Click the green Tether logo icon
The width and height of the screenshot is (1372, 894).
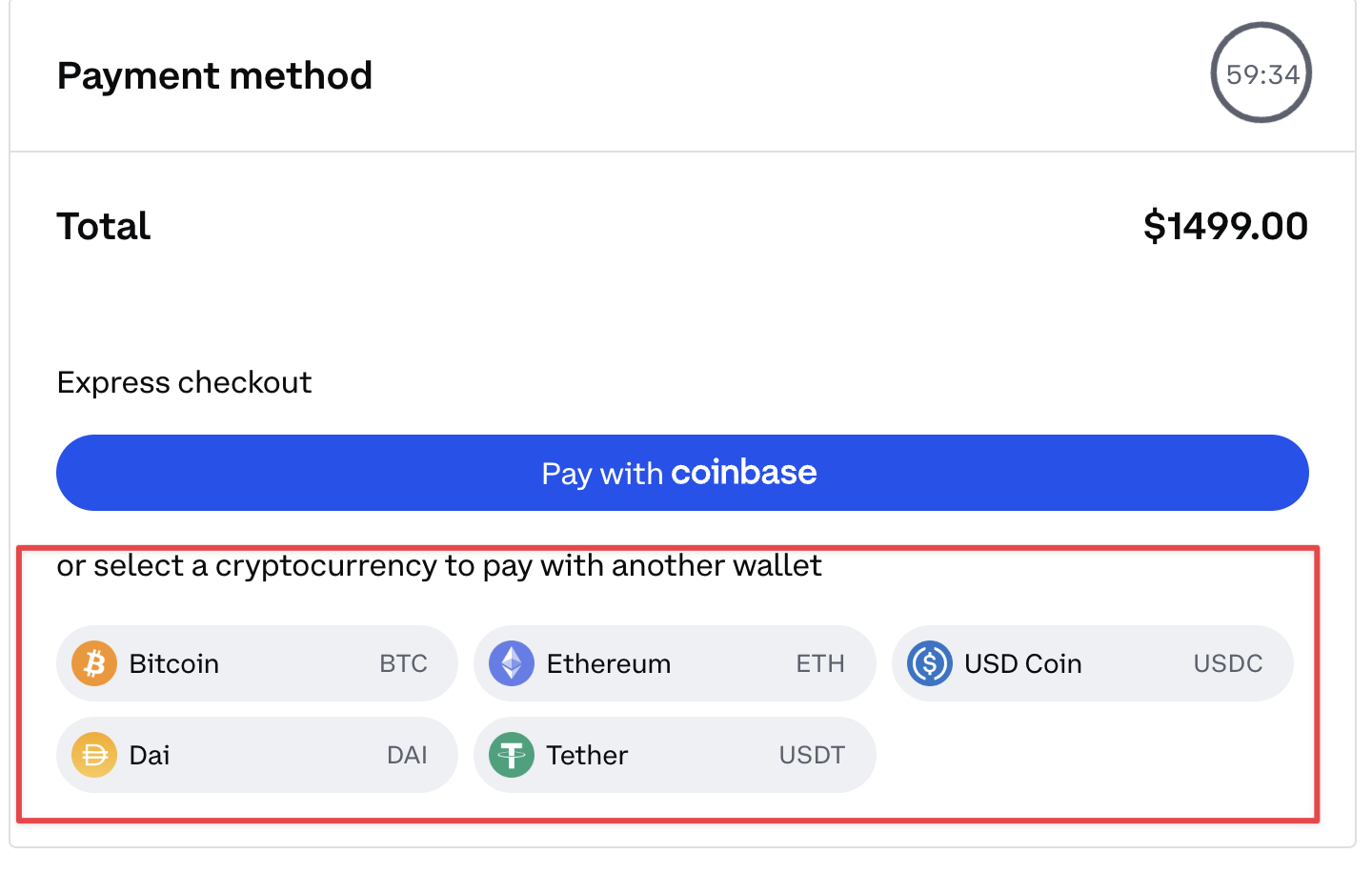[x=512, y=755]
